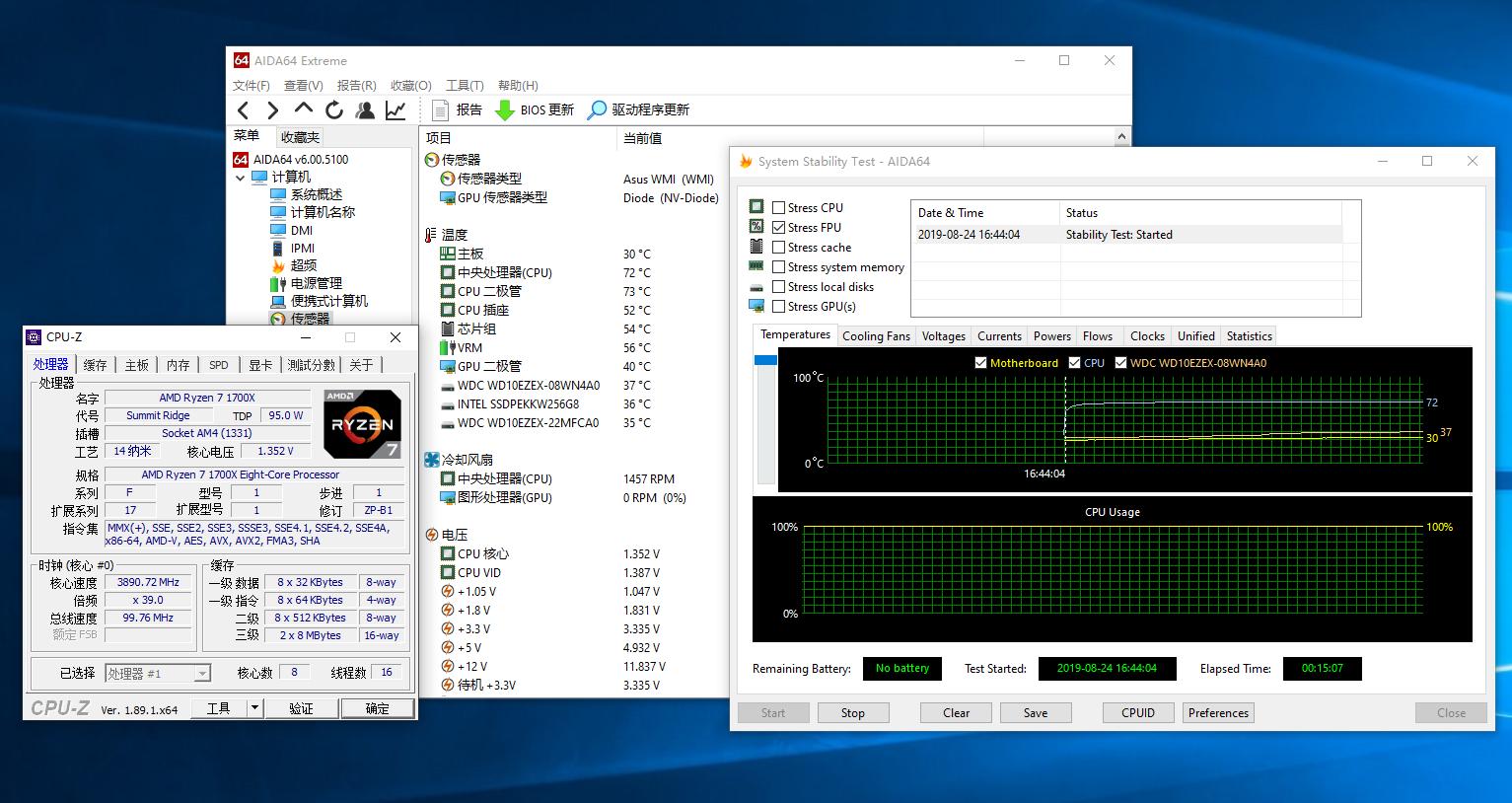Select the Stability Test: Started log row
This screenshot has height=803, width=1512.
[x=1126, y=235]
